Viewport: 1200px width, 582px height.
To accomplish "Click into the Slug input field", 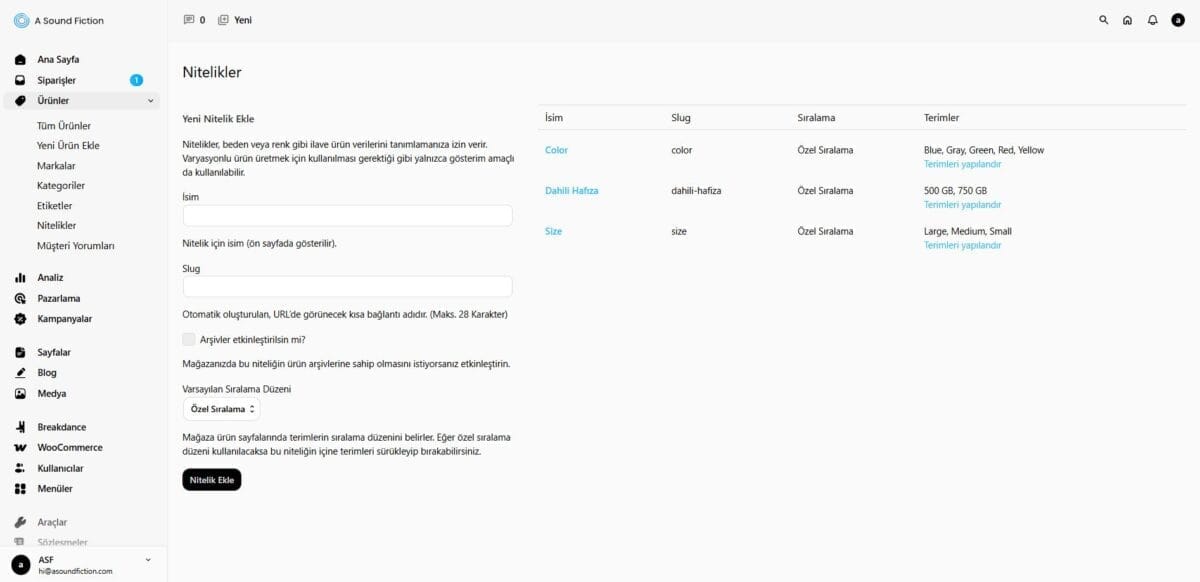I will (347, 287).
